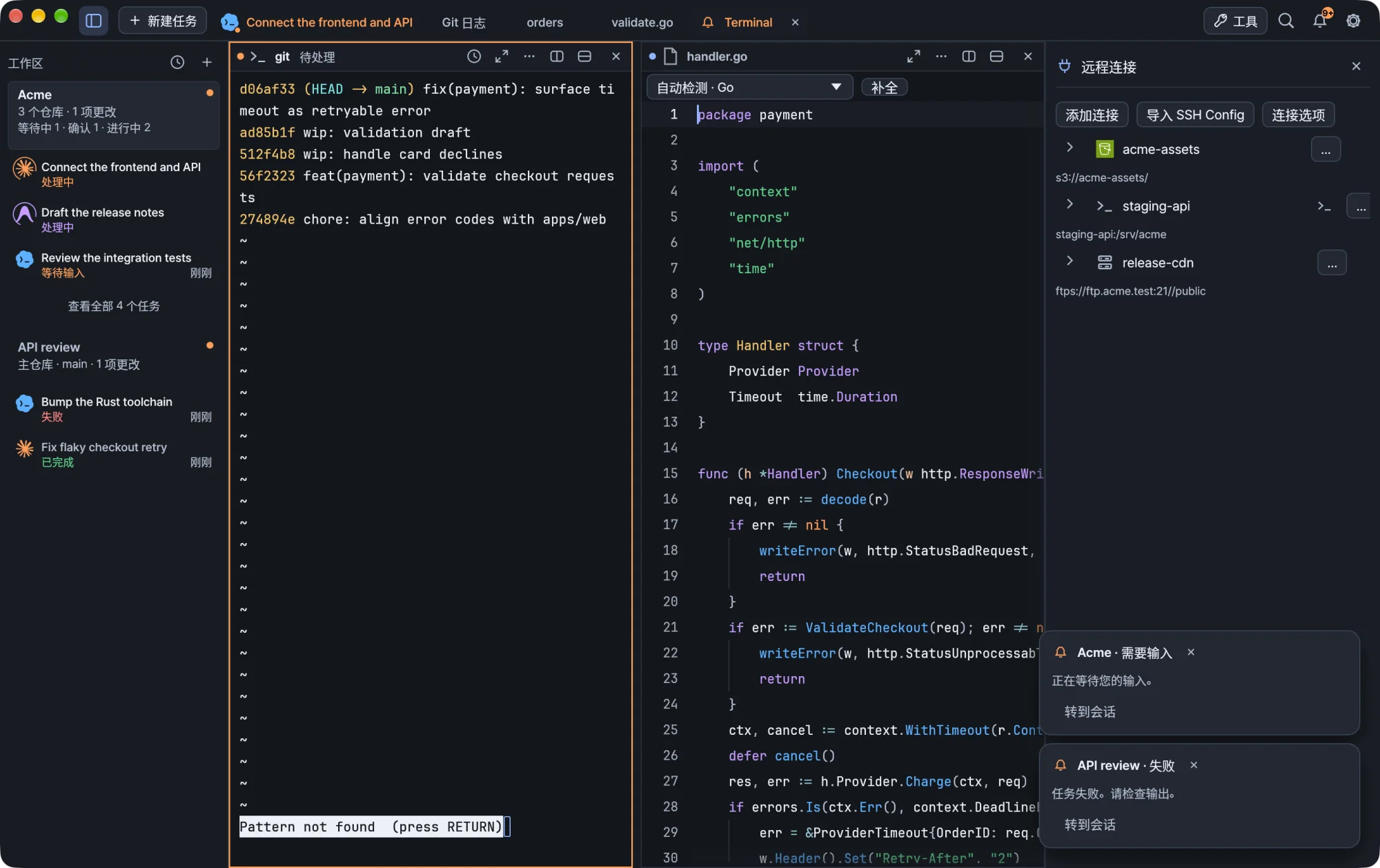Expand the release-cdn connection

1070,261
